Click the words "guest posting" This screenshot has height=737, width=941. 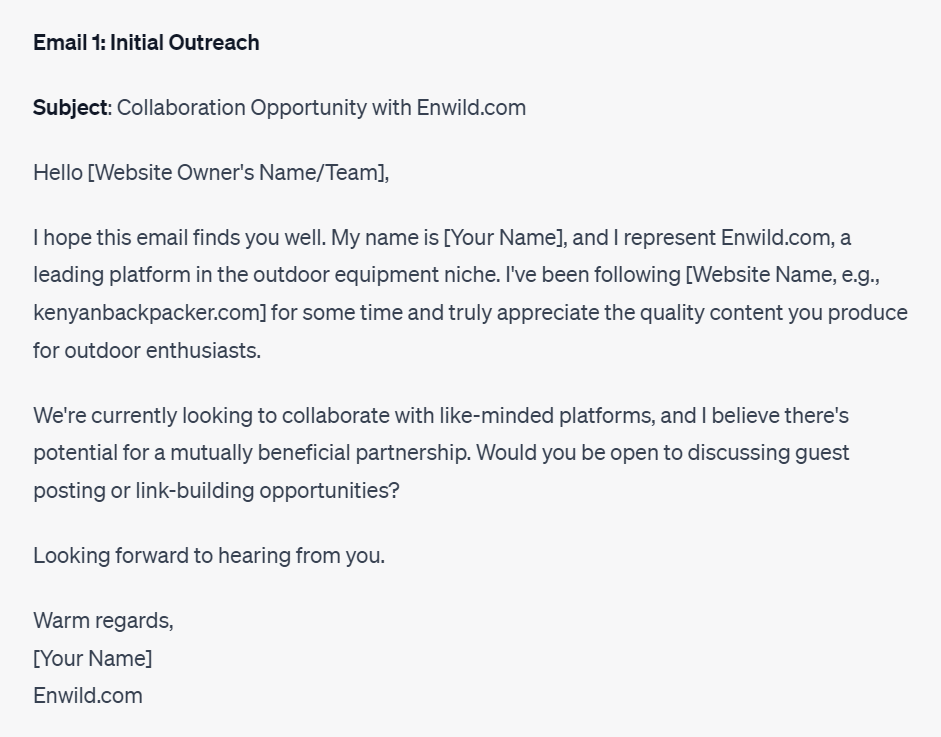[823, 452]
